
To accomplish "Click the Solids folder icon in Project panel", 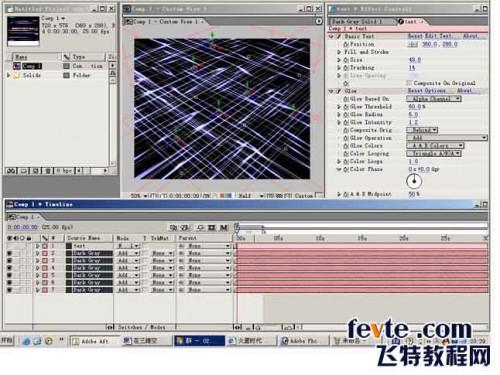I will click(x=16, y=75).
